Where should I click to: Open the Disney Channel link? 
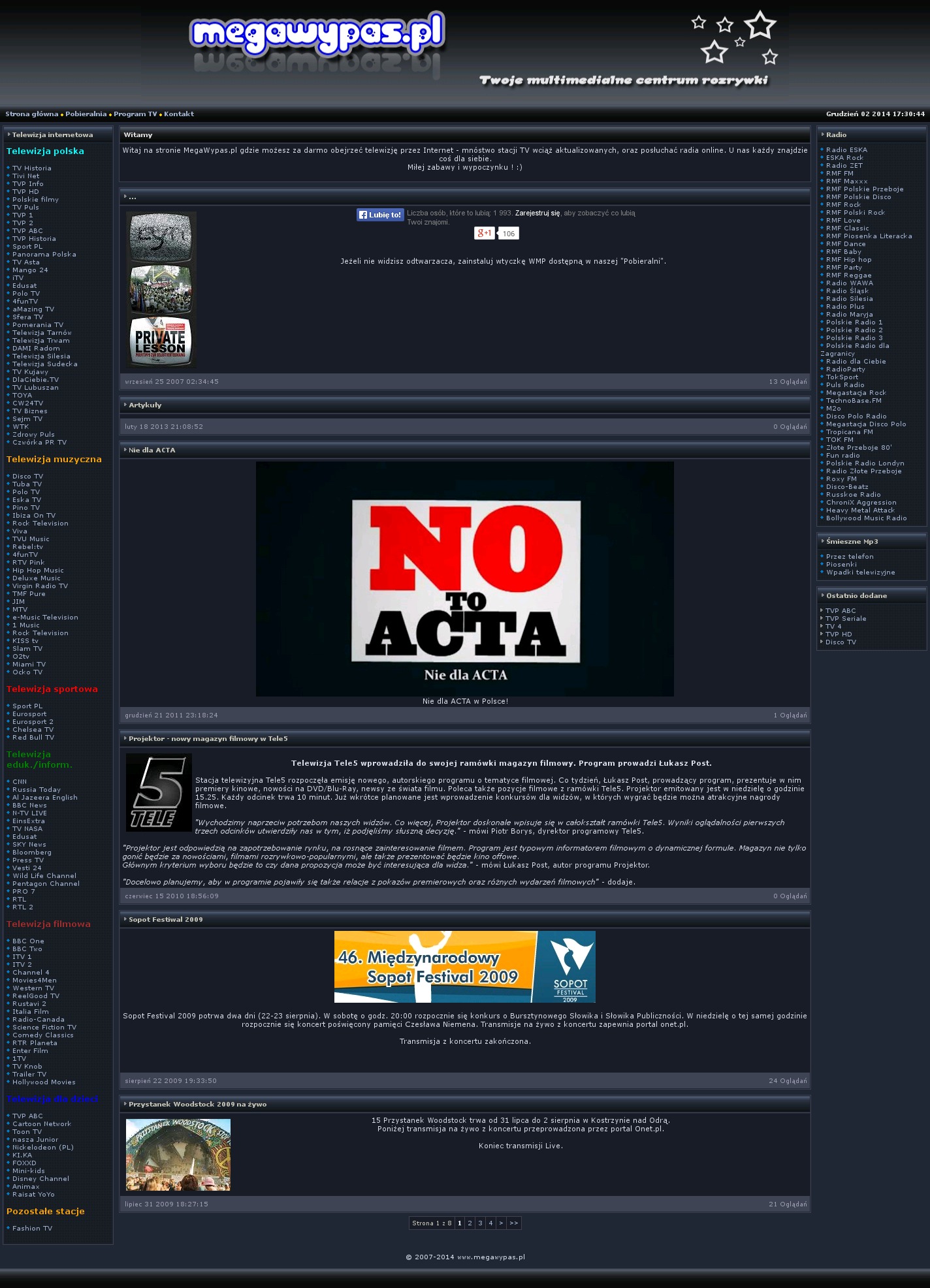41,1179
